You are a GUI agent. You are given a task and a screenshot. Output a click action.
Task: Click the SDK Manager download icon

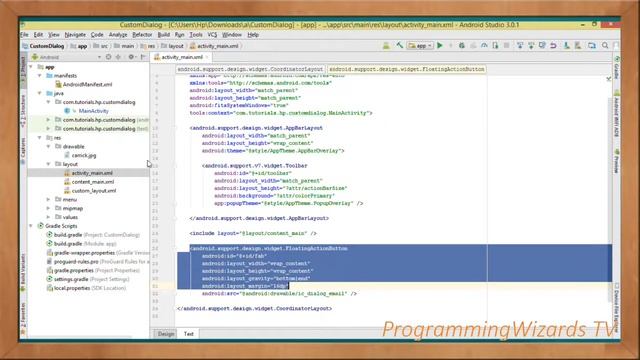567,46
